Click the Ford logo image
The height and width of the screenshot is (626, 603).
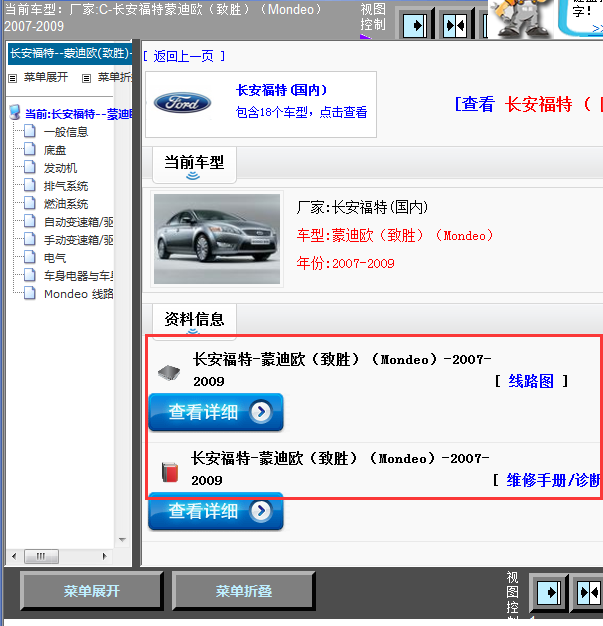click(182, 103)
